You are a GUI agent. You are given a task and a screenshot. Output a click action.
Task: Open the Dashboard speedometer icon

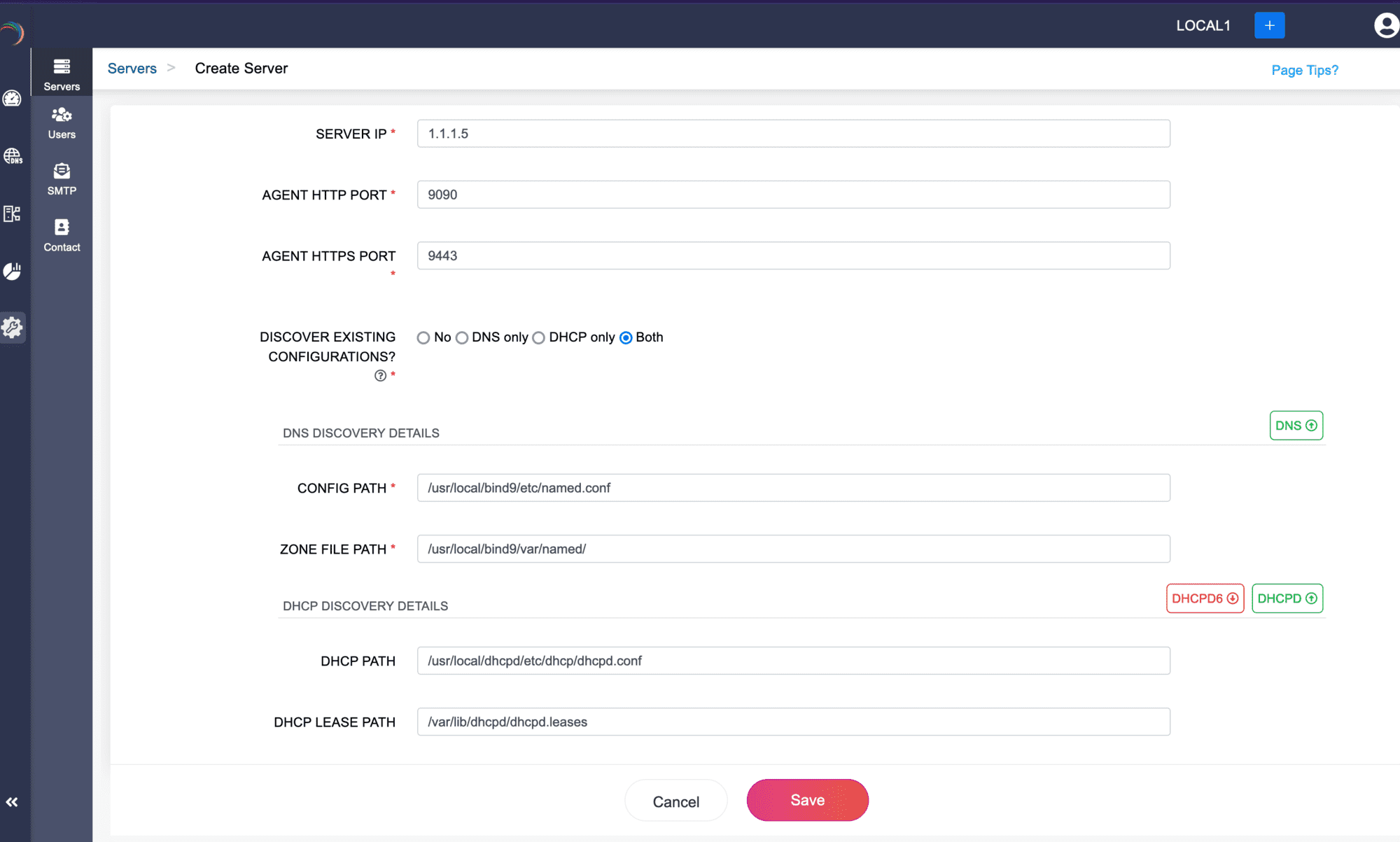pyautogui.click(x=13, y=99)
